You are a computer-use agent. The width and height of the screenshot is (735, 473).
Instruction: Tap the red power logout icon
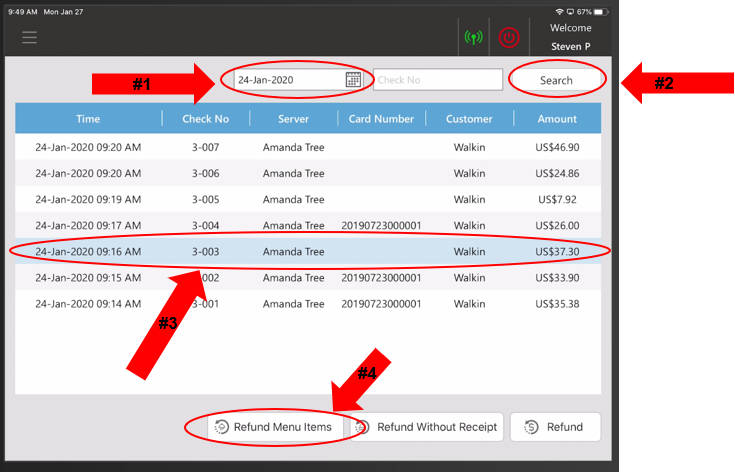(x=509, y=38)
